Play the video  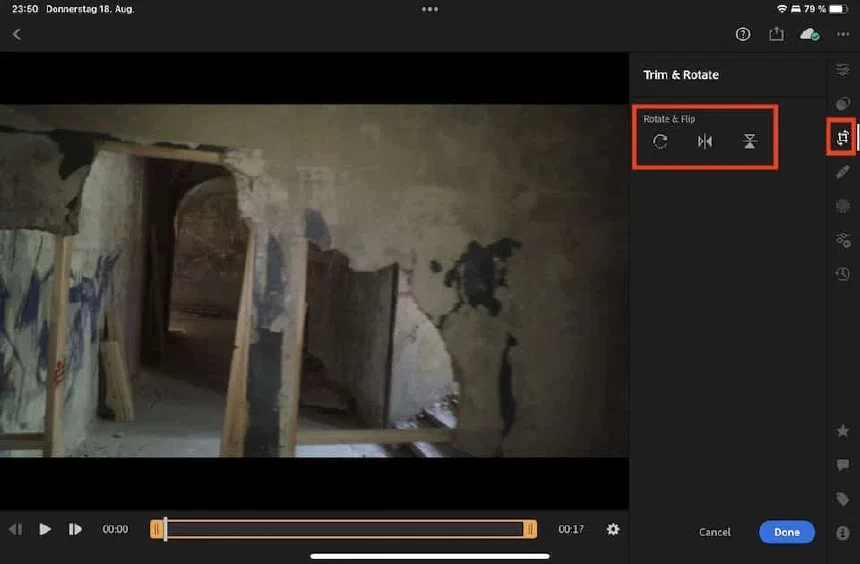coord(45,529)
